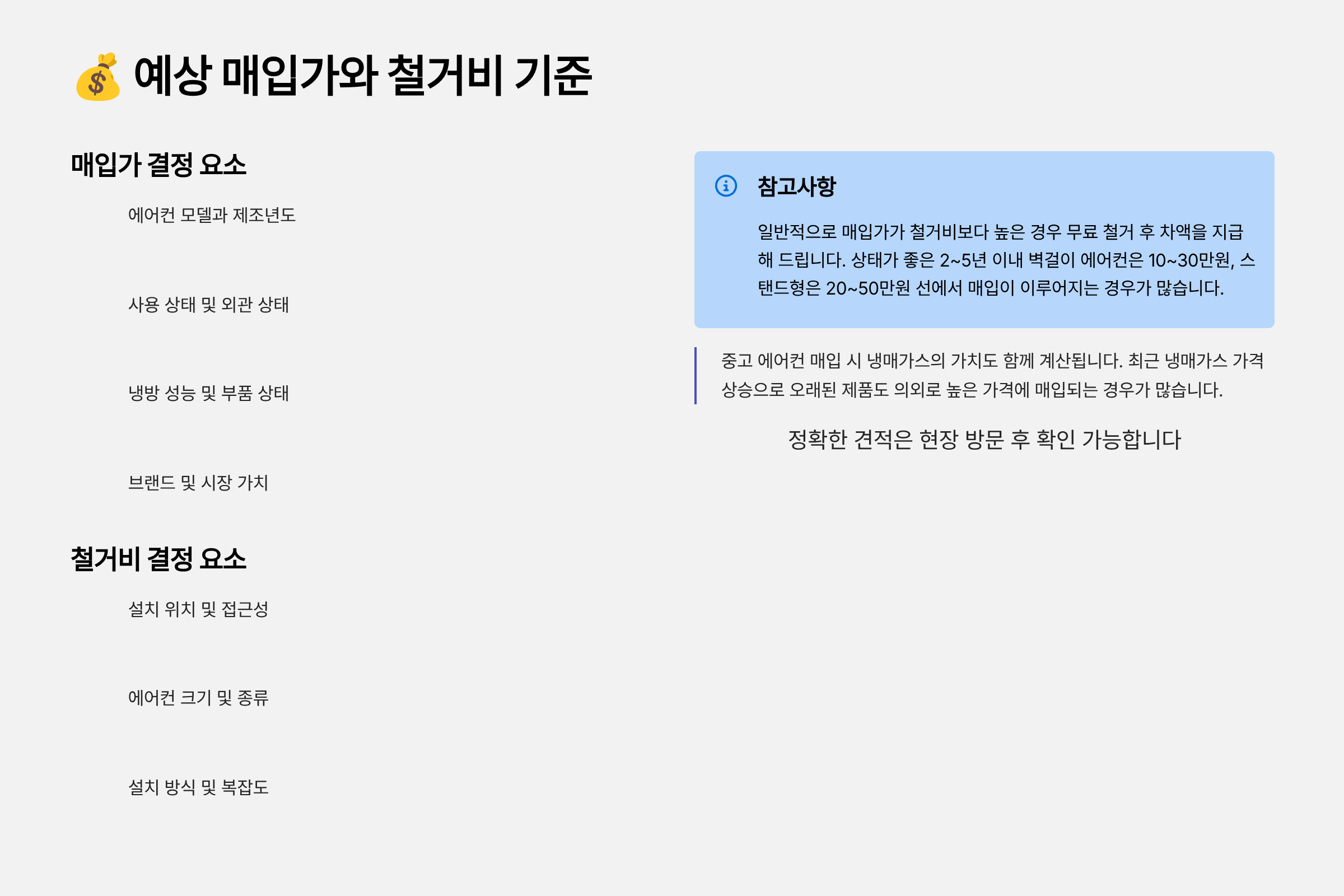Select the 사용 상태 및 외관 상태 item
Image resolution: width=1344 pixels, height=896 pixels.
pos(208,305)
